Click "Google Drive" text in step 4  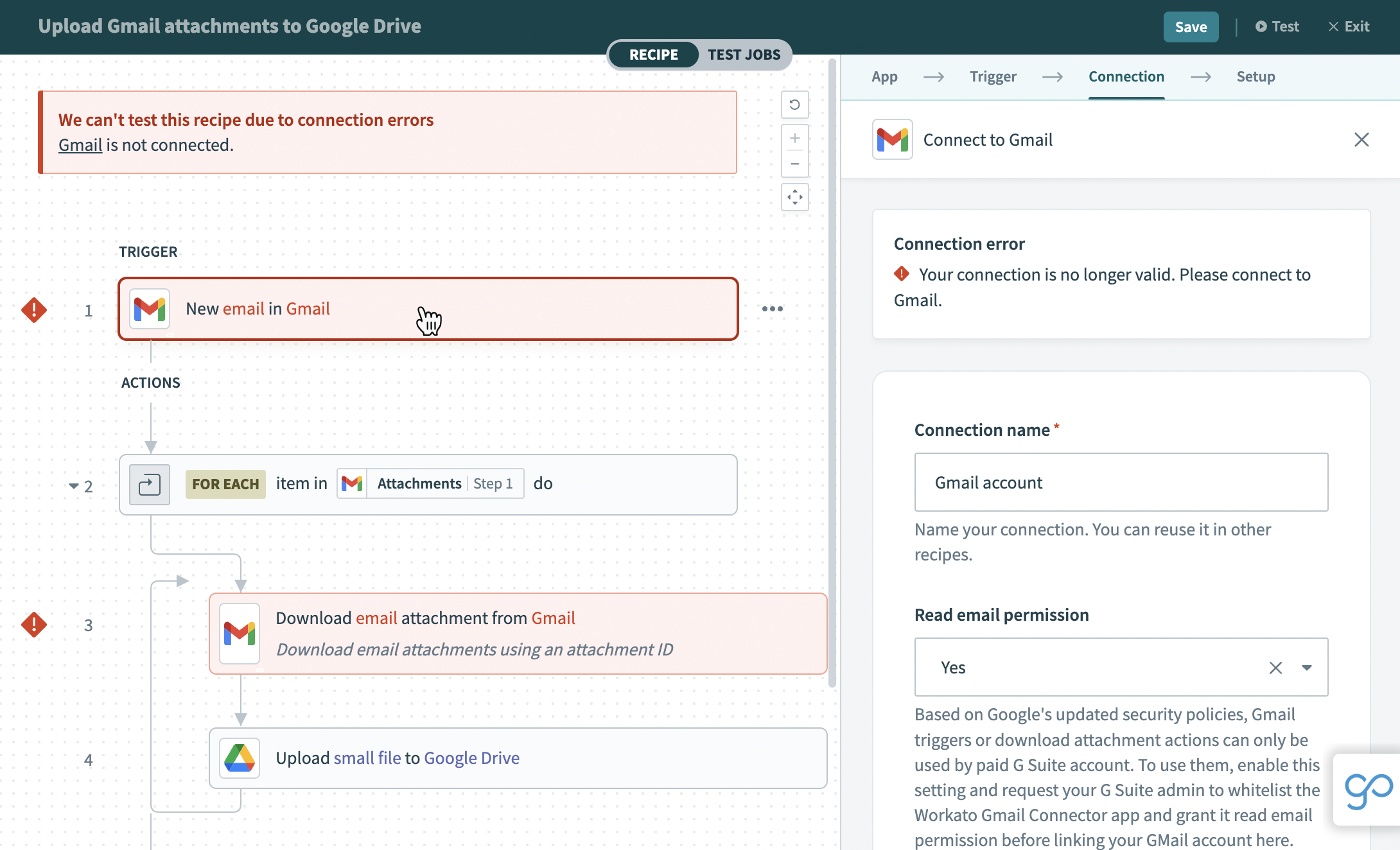[x=471, y=758]
